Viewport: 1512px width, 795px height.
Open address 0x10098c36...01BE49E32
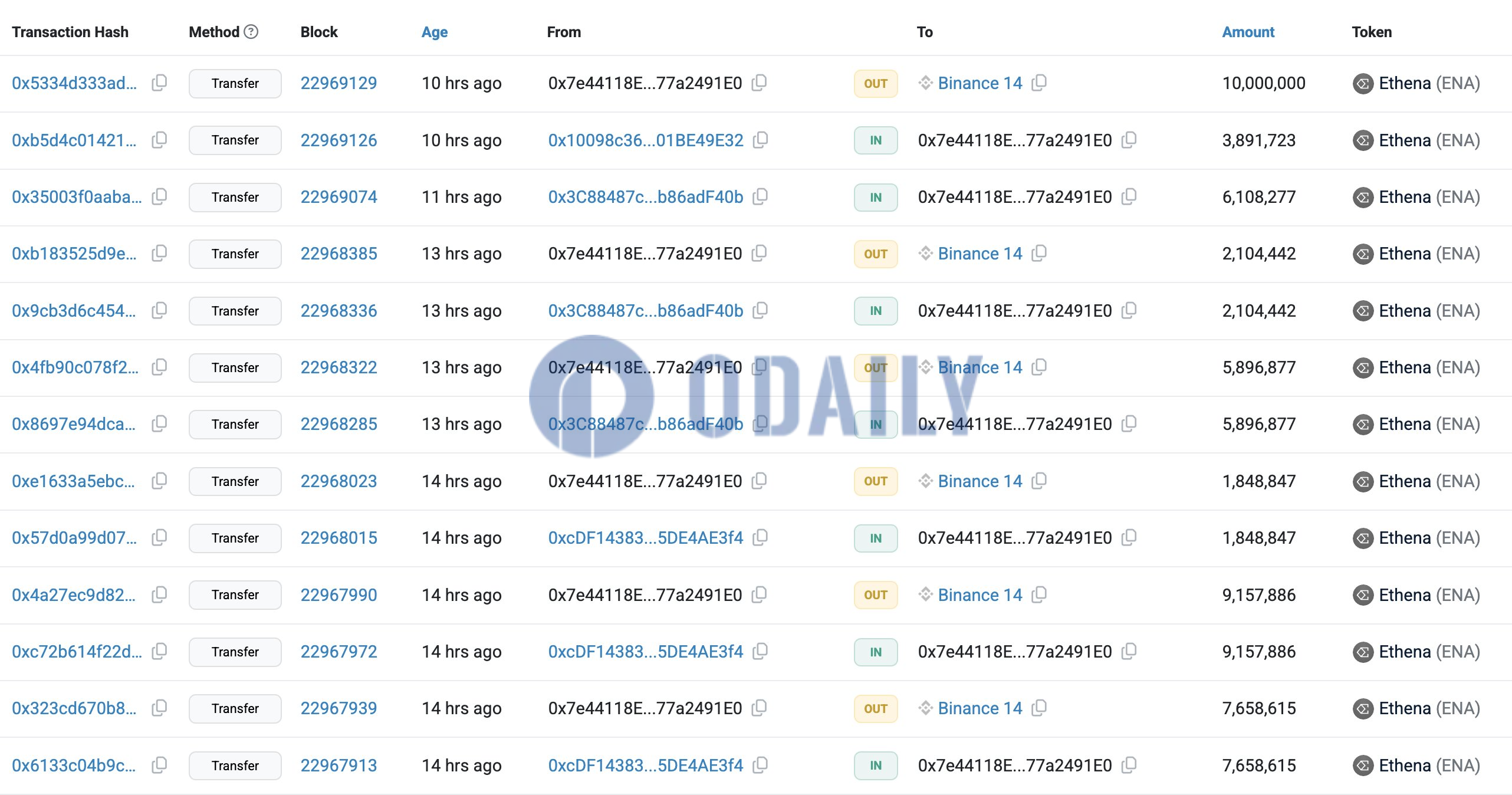[x=646, y=140]
